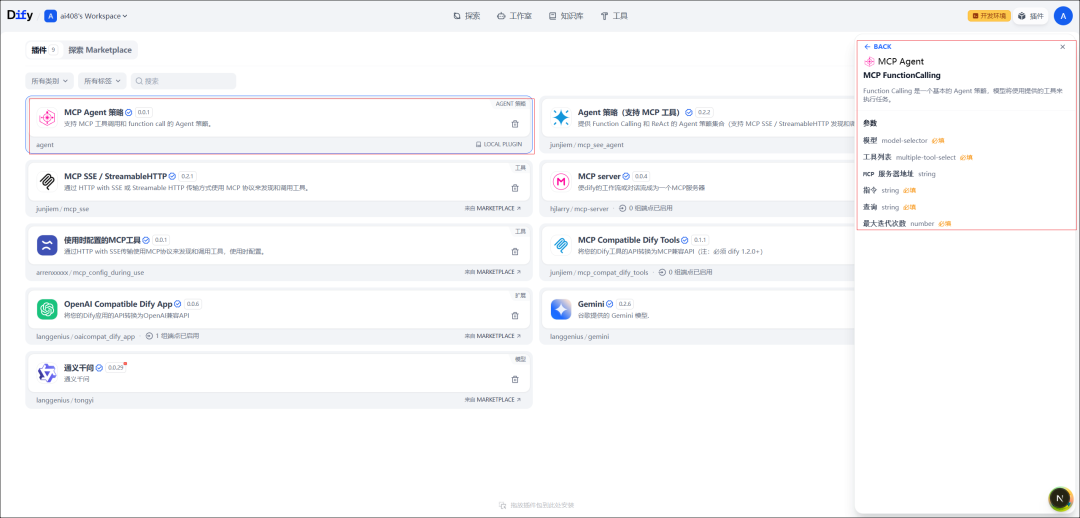1080x518 pixels.
Task: Open the 所有标签 filter dropdown
Action: click(x=103, y=81)
